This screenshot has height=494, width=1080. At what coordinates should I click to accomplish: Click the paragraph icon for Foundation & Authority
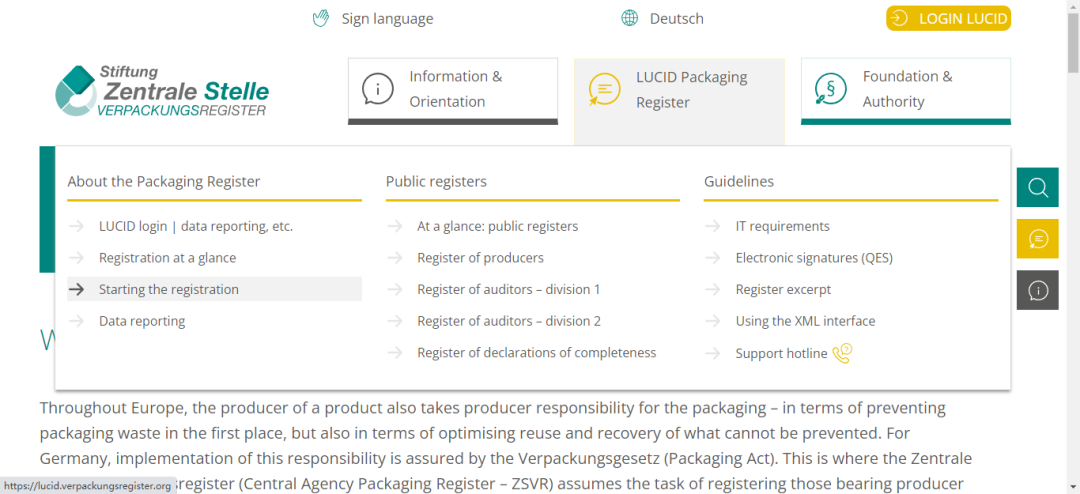[831, 89]
